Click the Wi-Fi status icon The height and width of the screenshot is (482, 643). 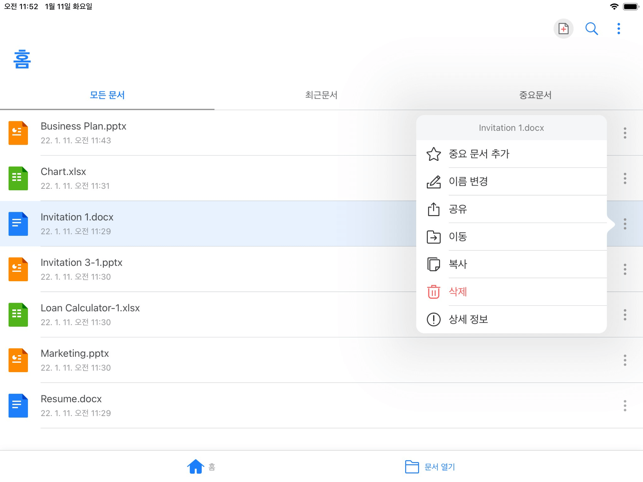click(x=614, y=7)
